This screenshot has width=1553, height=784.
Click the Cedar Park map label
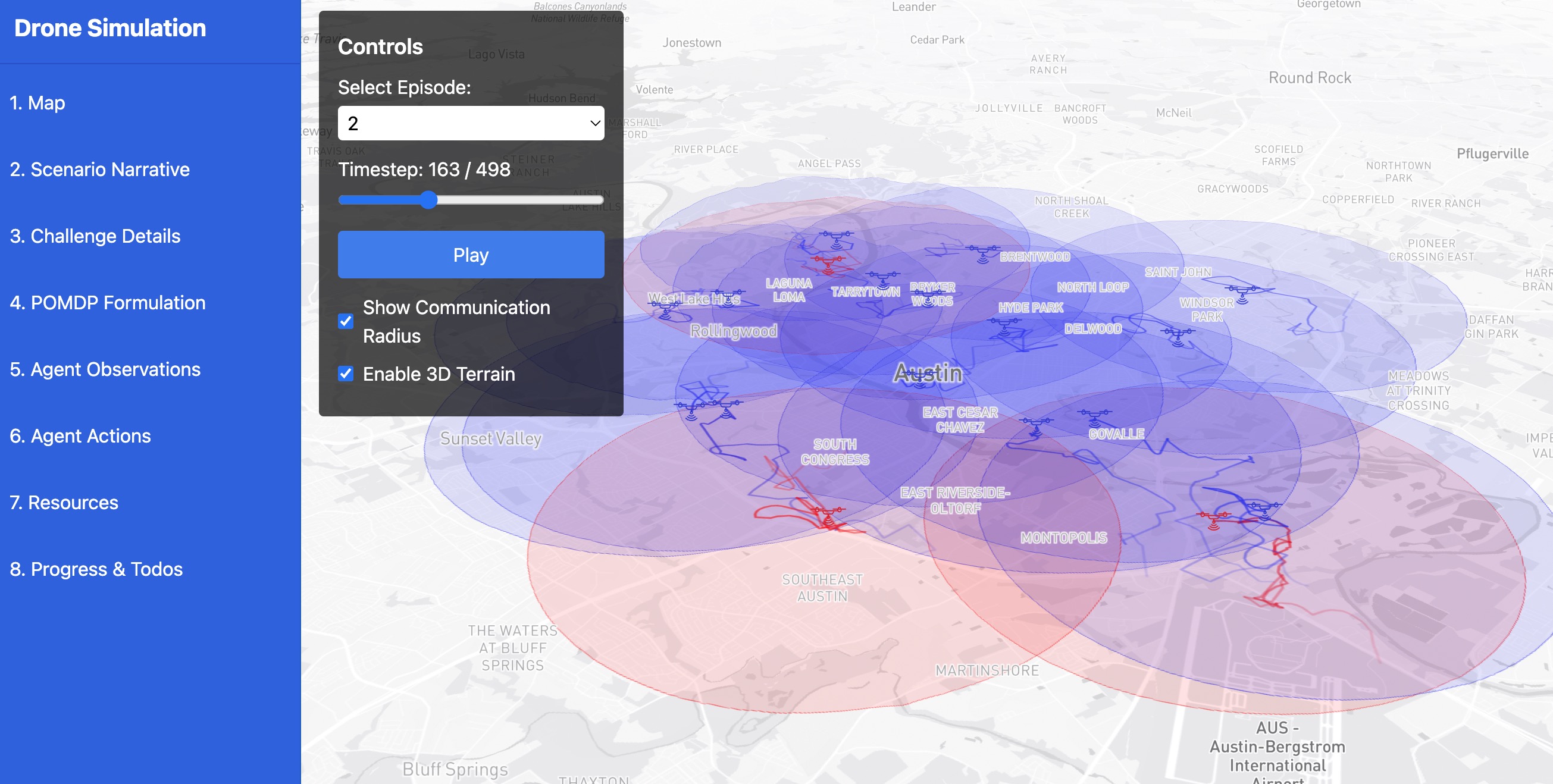pyautogui.click(x=937, y=40)
